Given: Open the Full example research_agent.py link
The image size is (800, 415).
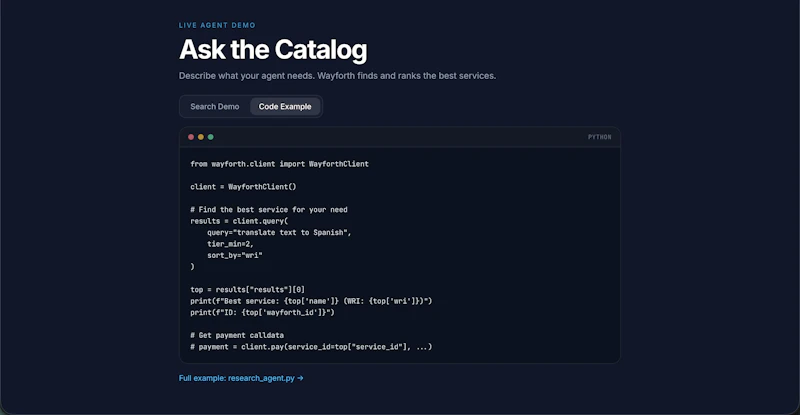Looking at the screenshot, I should 241,378.
